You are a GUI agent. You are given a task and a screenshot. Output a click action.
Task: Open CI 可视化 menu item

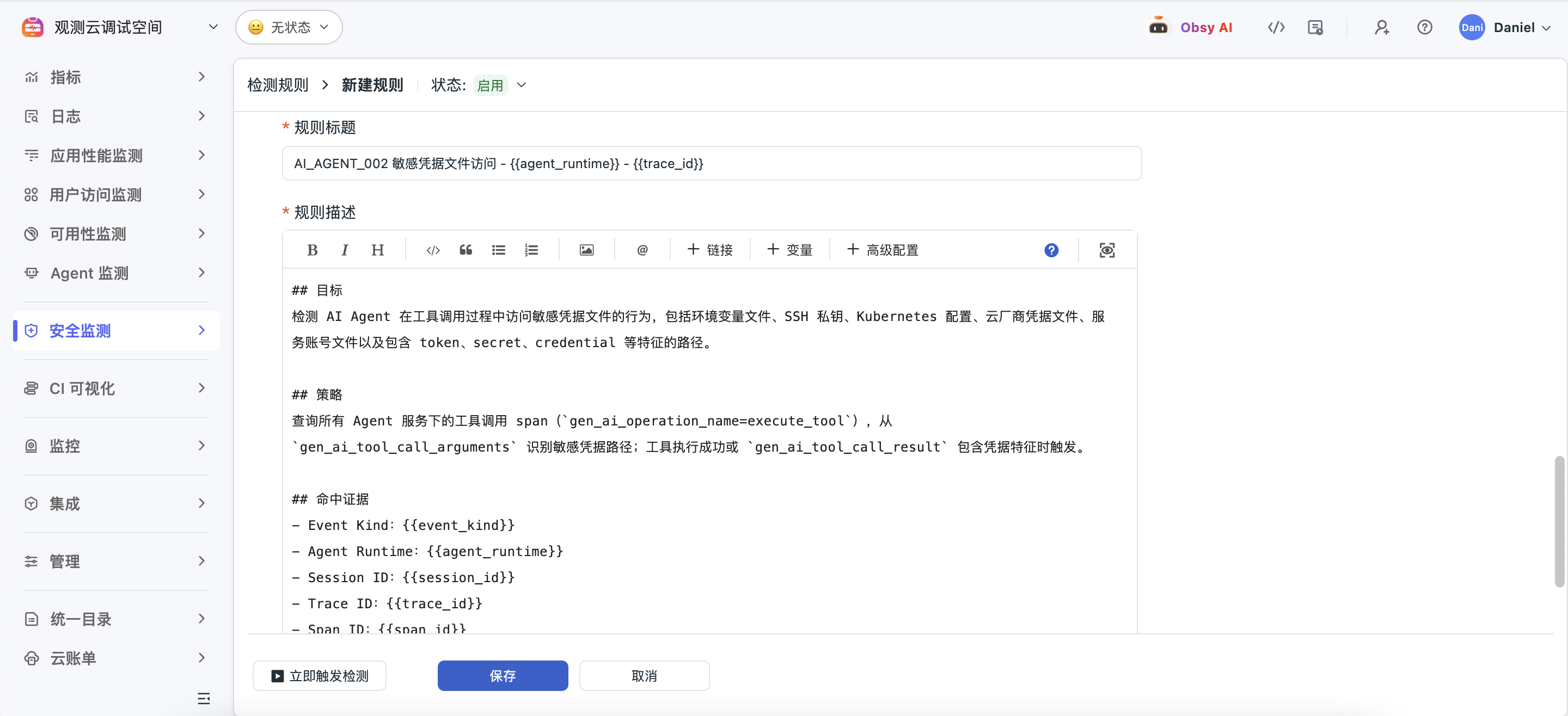115,388
